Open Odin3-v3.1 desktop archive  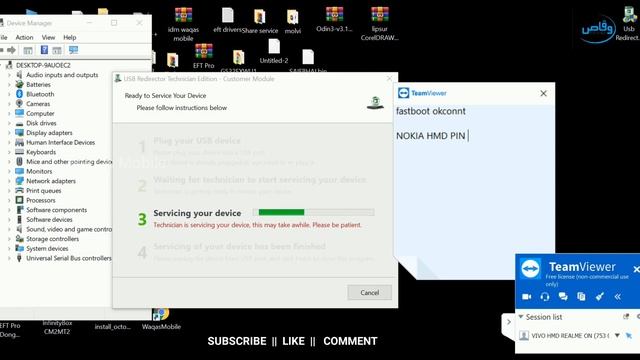pyautogui.click(x=334, y=19)
